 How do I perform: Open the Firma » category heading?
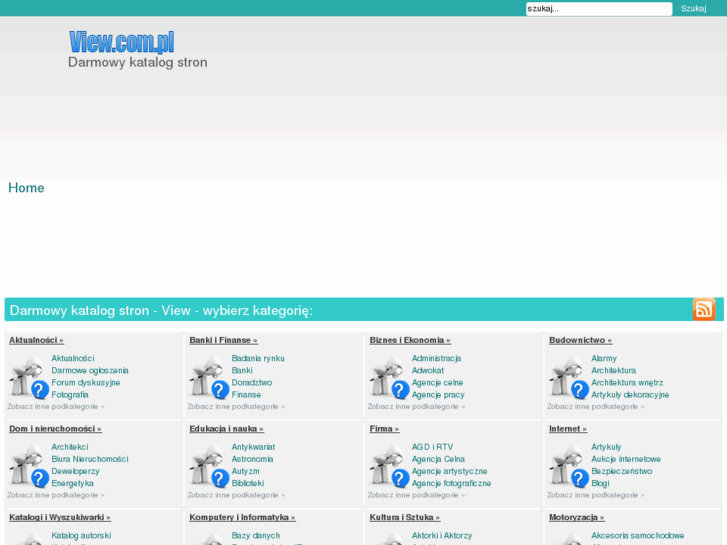point(384,429)
